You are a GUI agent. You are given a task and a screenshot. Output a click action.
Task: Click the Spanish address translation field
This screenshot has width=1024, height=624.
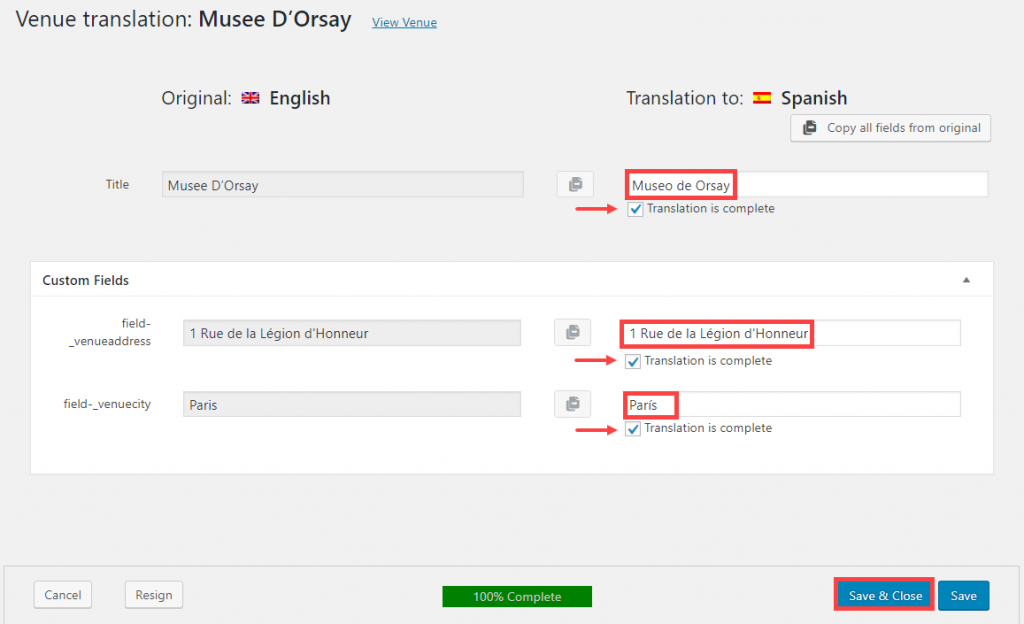pyautogui.click(x=791, y=333)
